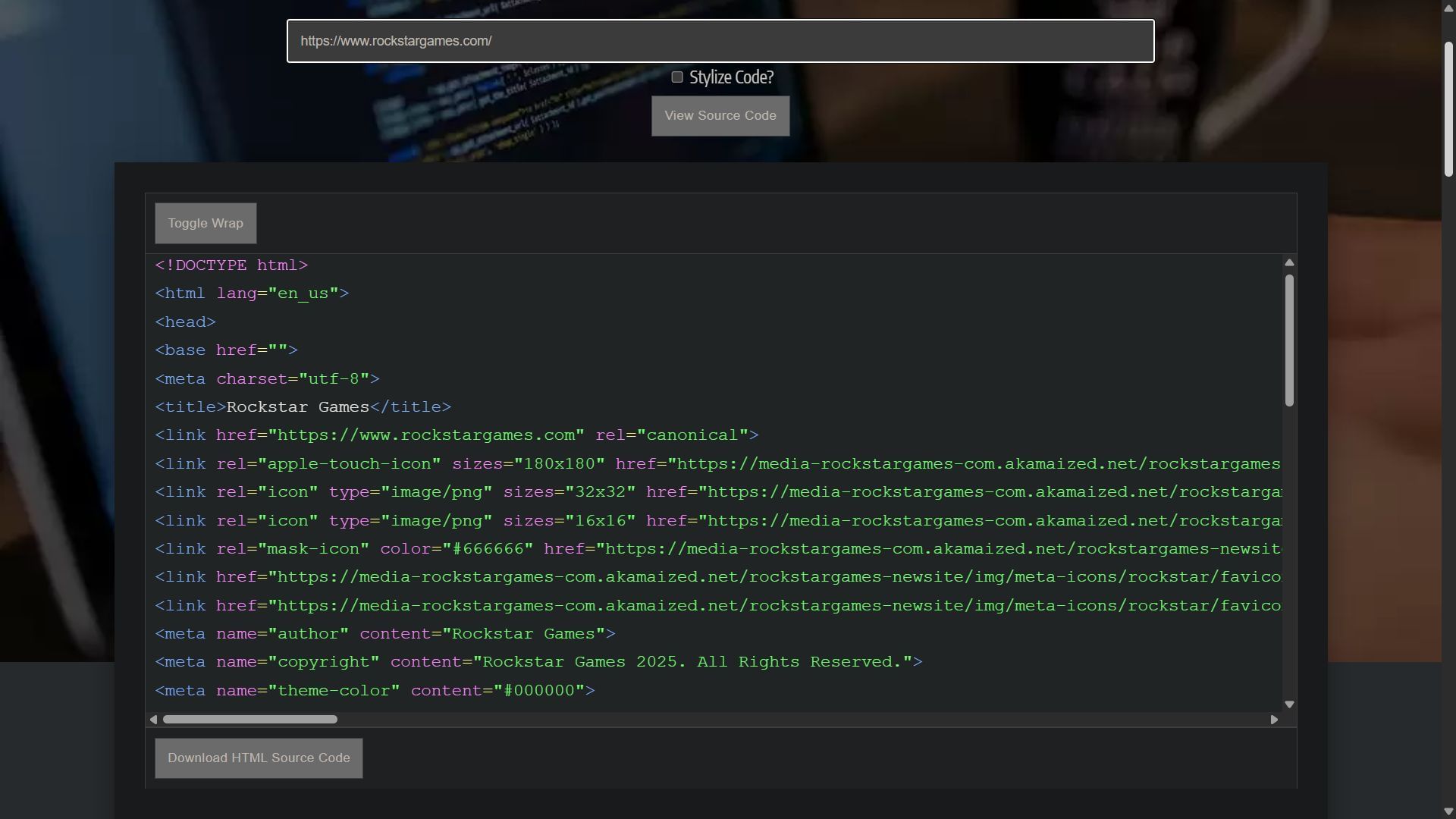Click the URL input field
Screen dimensions: 1456x819
click(720, 41)
